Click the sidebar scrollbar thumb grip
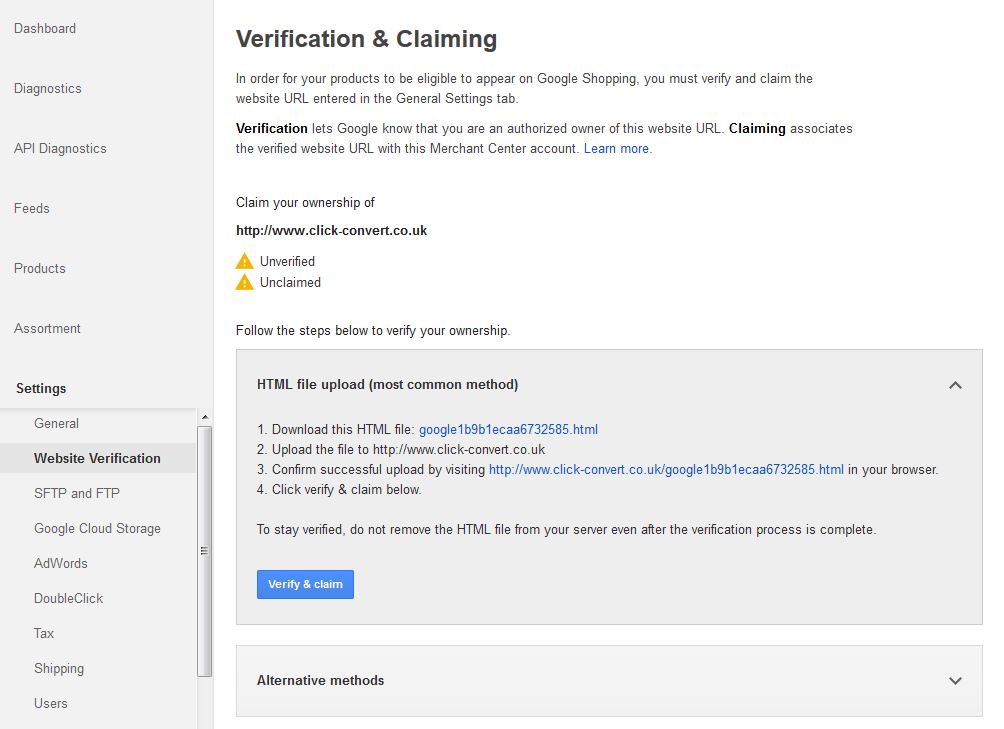 coord(204,551)
